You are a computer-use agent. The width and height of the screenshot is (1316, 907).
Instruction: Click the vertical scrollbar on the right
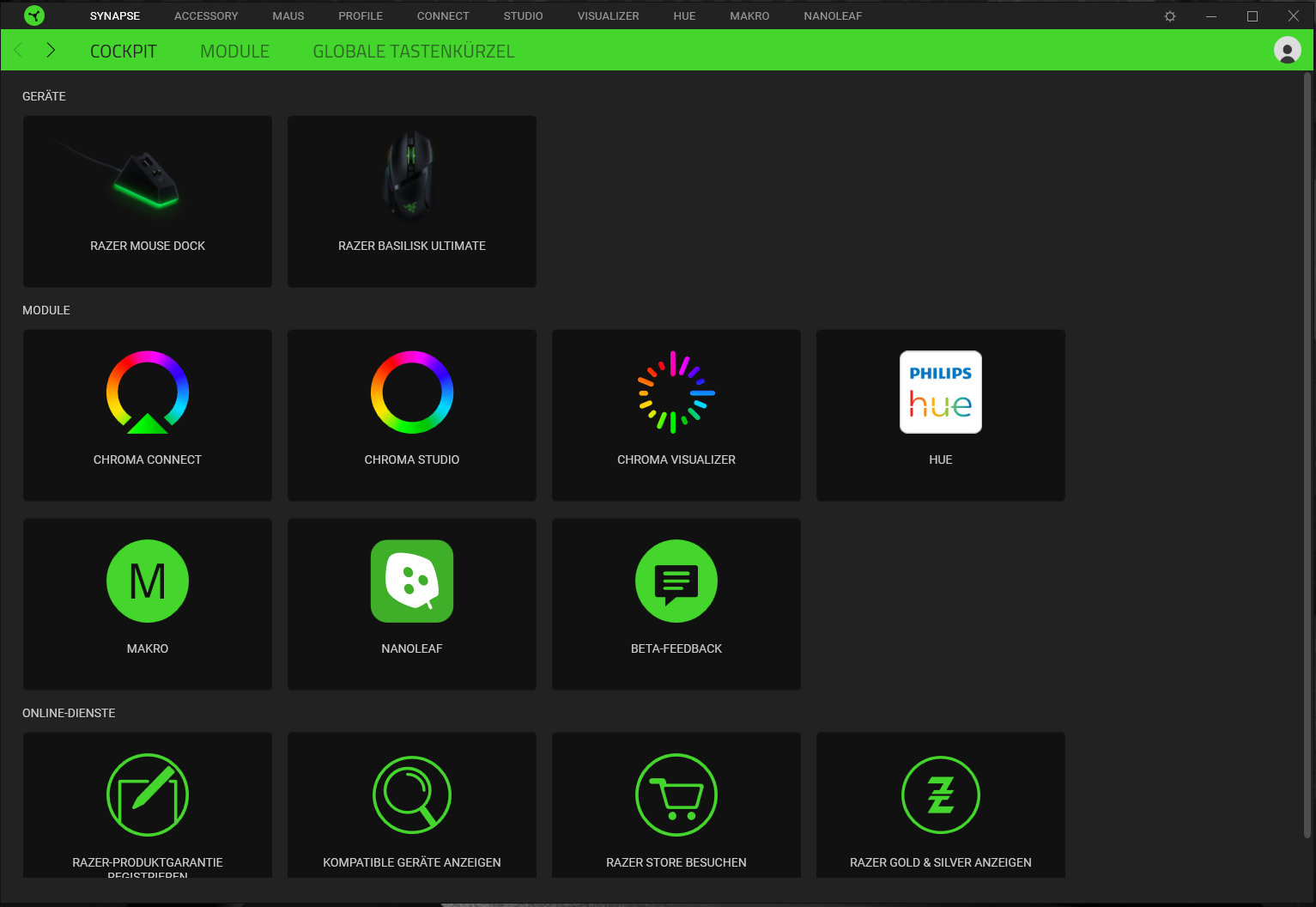[x=1307, y=455]
